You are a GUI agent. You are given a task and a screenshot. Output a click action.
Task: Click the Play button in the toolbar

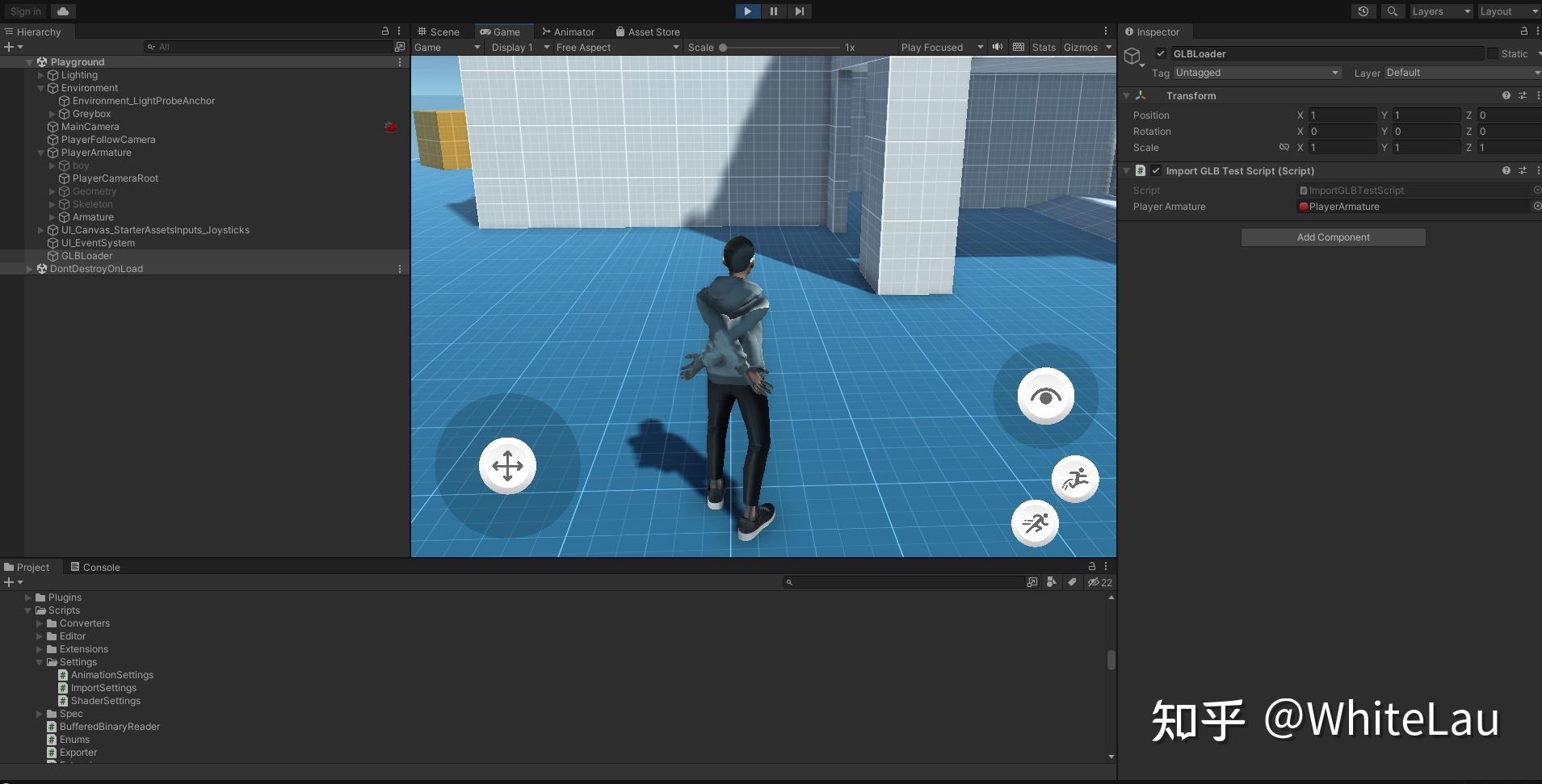tap(747, 11)
